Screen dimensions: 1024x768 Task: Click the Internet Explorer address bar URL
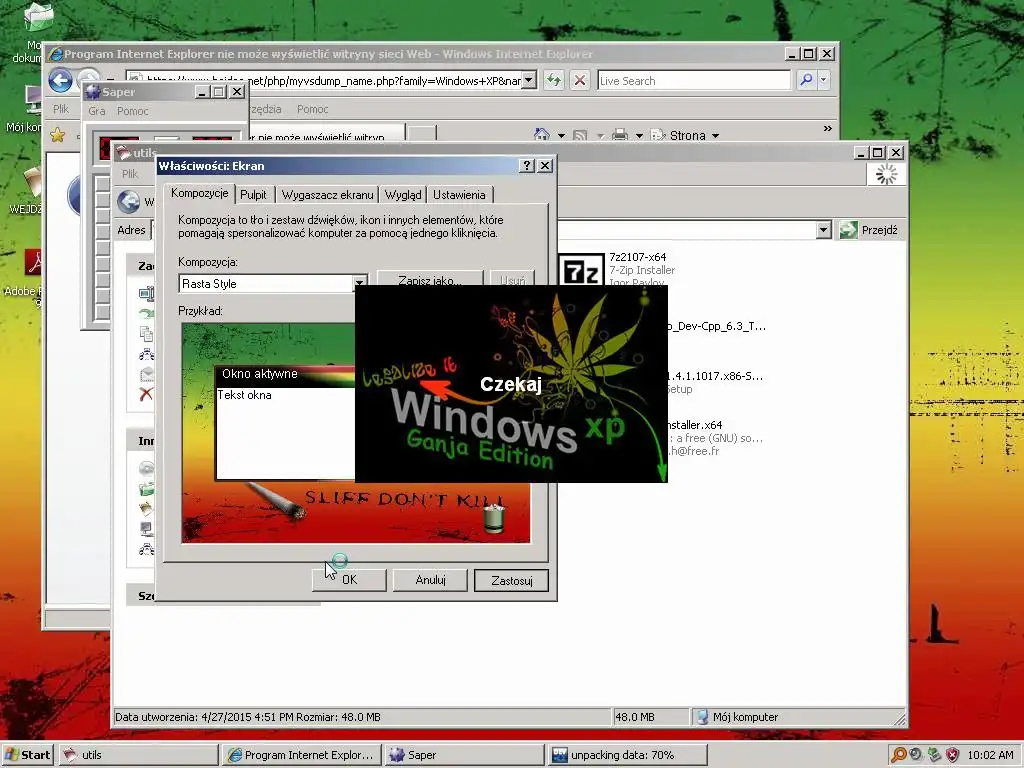click(333, 80)
